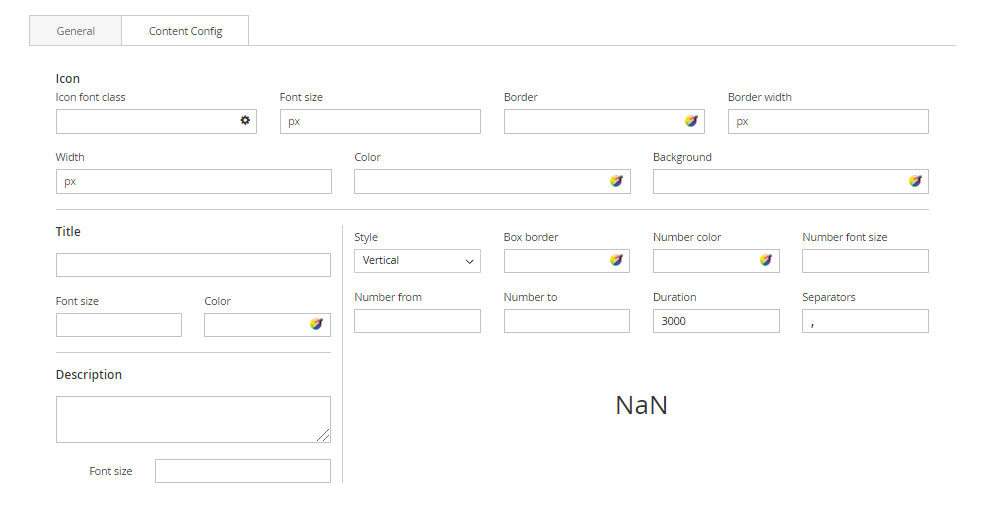This screenshot has height=522, width=1005.
Task: Expand the Style dropdown set to Vertical
Action: coord(417,261)
